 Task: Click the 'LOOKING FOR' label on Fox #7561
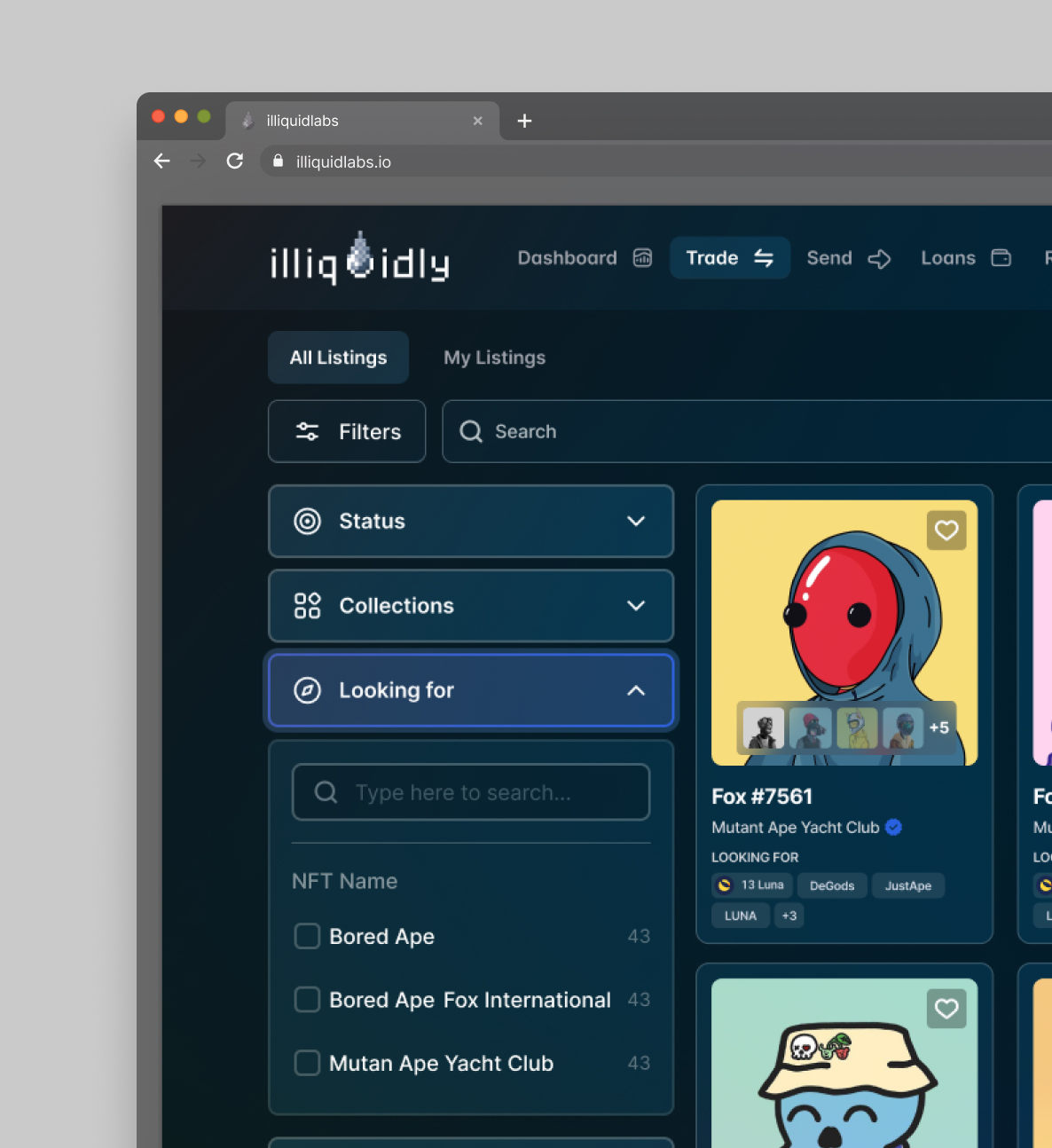(755, 857)
